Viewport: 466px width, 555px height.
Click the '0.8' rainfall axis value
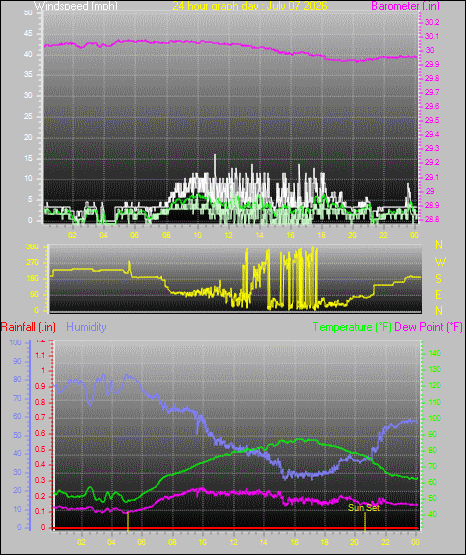40,402
